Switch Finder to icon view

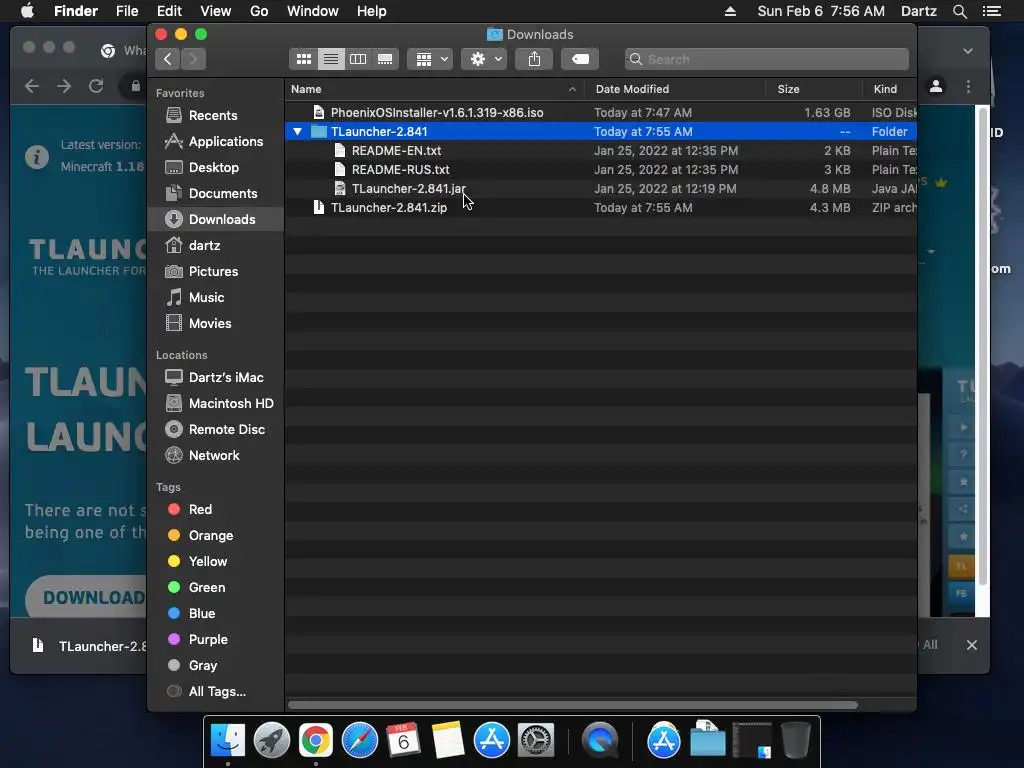[x=304, y=59]
